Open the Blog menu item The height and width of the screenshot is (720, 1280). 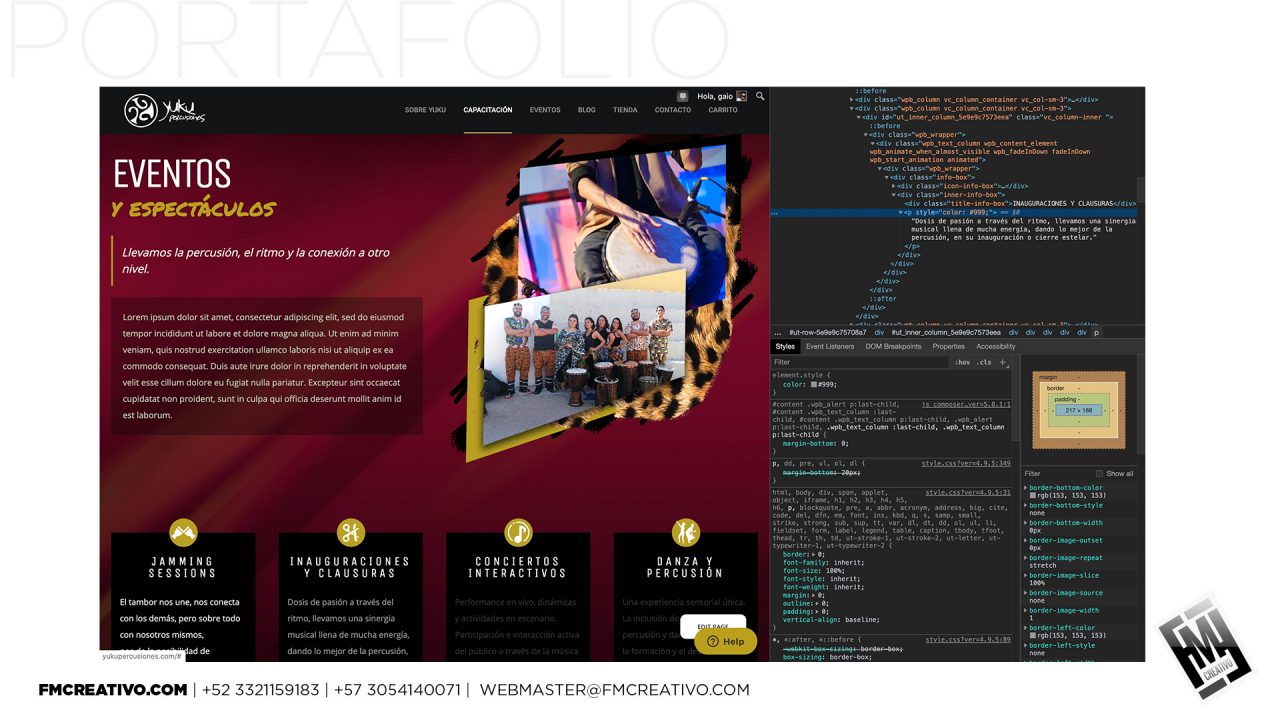(x=587, y=110)
